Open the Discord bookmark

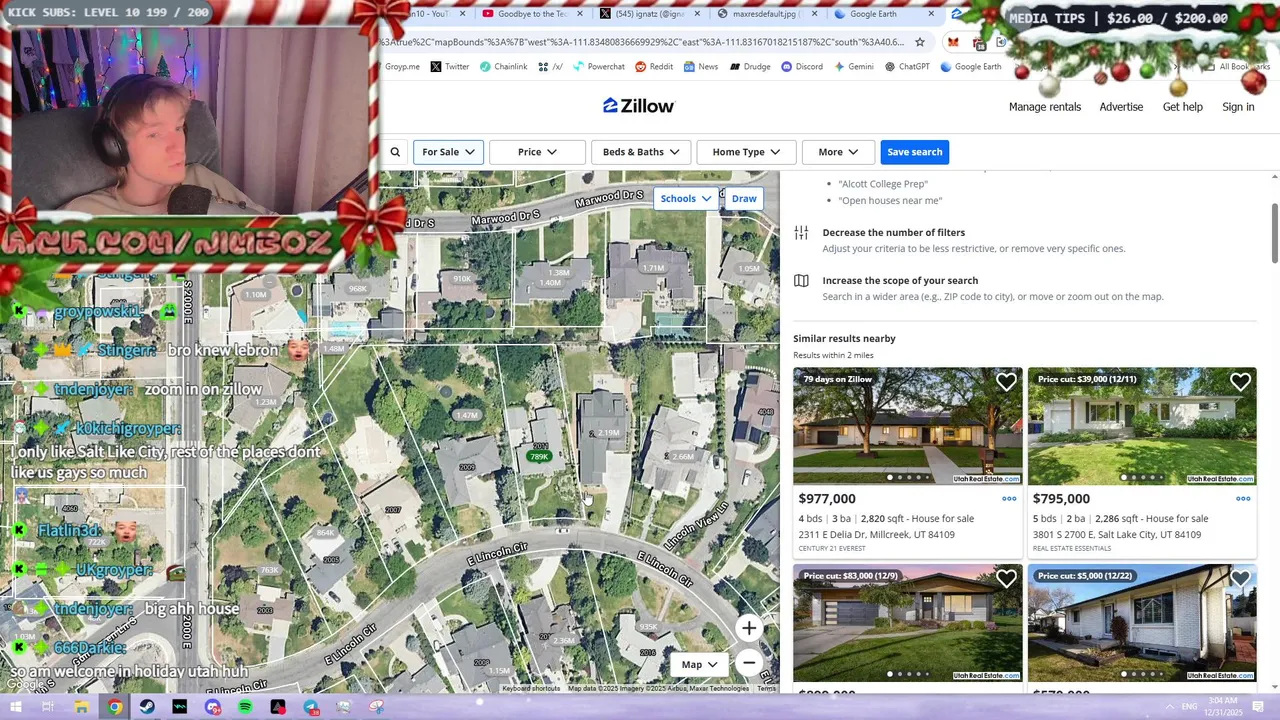point(802,67)
